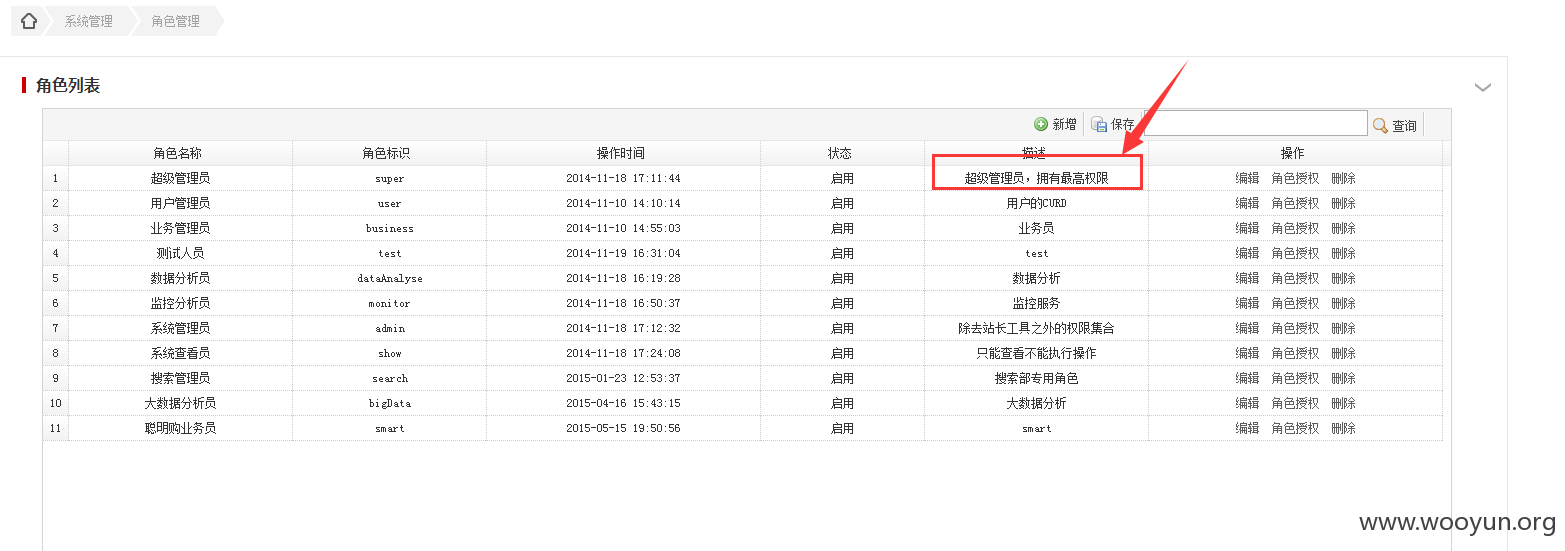Image resolution: width=1565 pixels, height=551 pixels.
Task: Sort by 角色名称 column header
Action: tap(178, 153)
